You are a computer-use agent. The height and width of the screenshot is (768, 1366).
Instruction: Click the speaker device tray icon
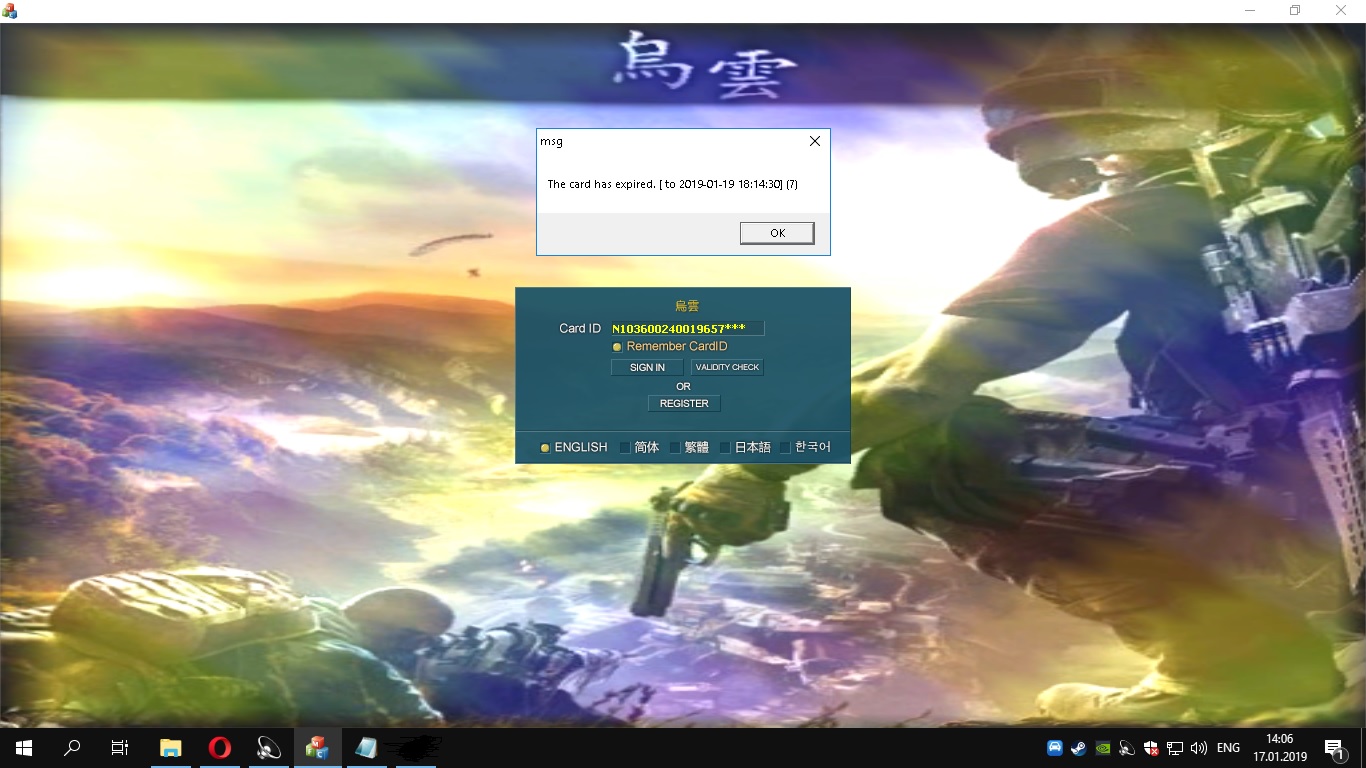[x=1127, y=748]
